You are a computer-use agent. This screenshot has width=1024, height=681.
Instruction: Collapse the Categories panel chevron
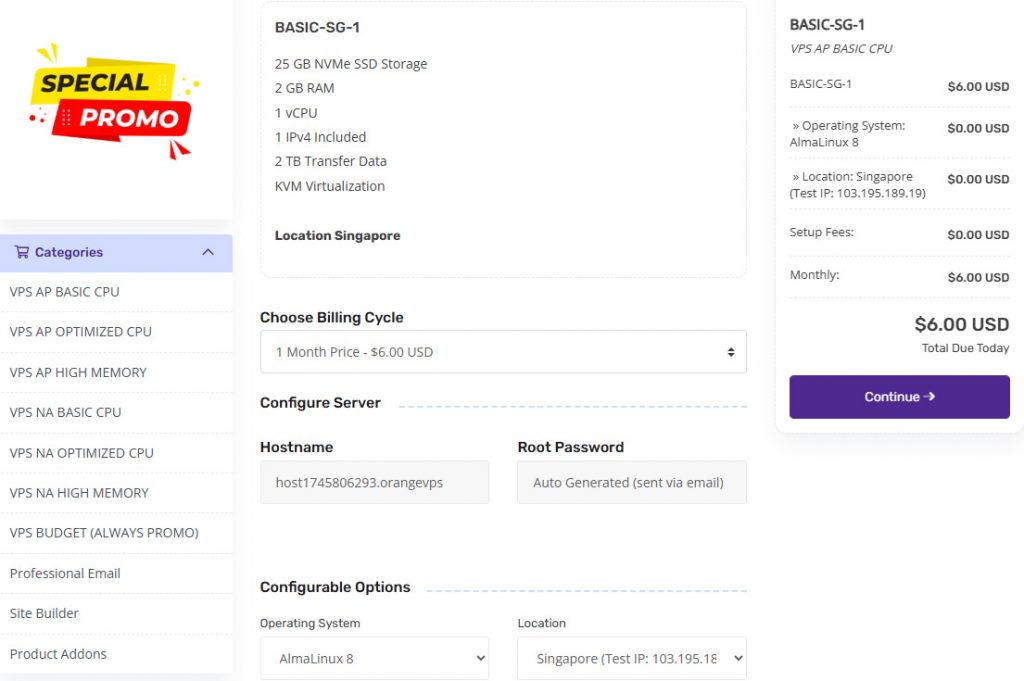(208, 252)
